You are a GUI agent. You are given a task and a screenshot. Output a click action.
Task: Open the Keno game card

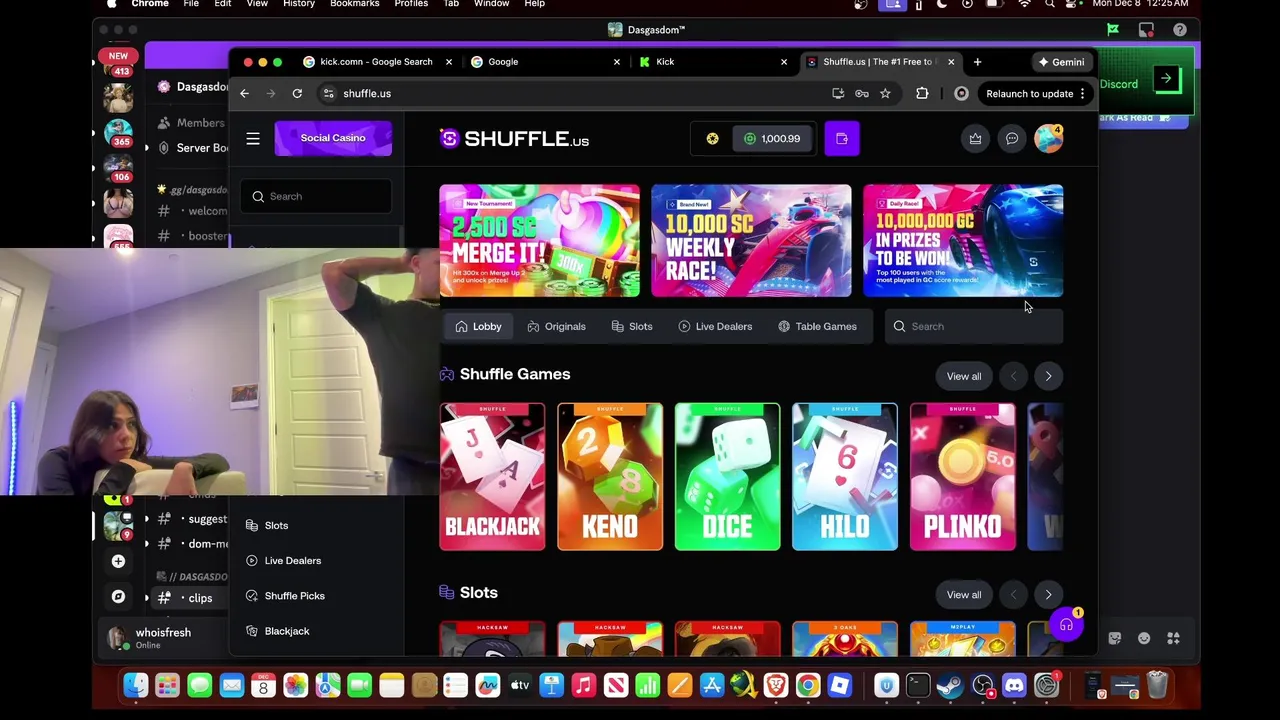610,477
